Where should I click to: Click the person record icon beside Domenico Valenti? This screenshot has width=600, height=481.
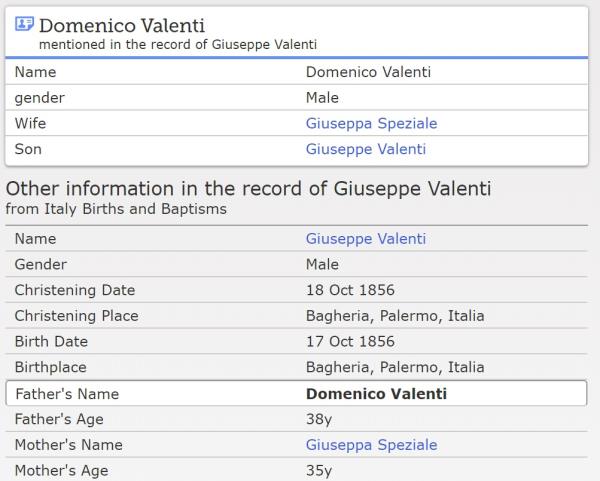[x=24, y=24]
